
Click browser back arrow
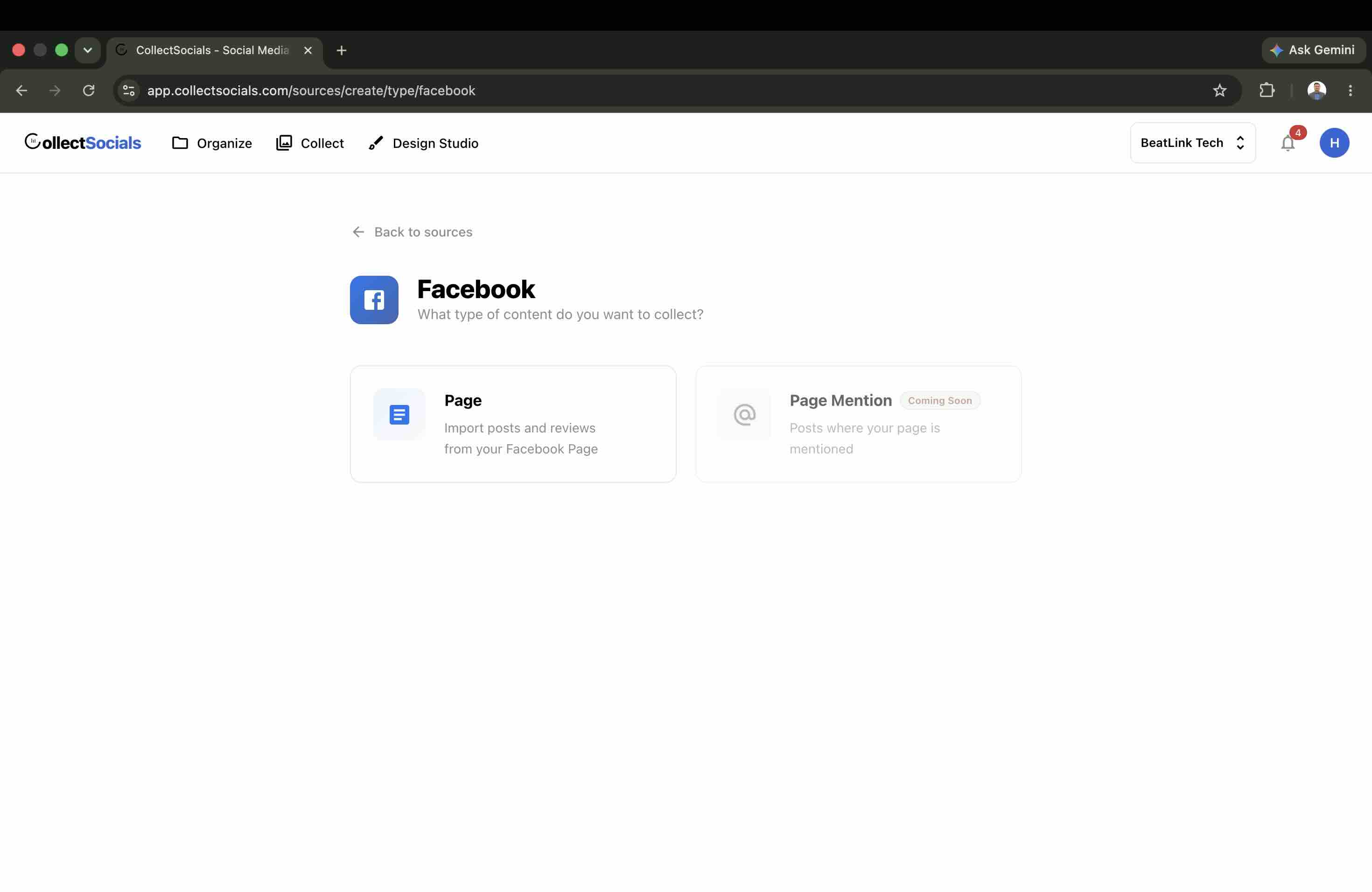pos(21,91)
